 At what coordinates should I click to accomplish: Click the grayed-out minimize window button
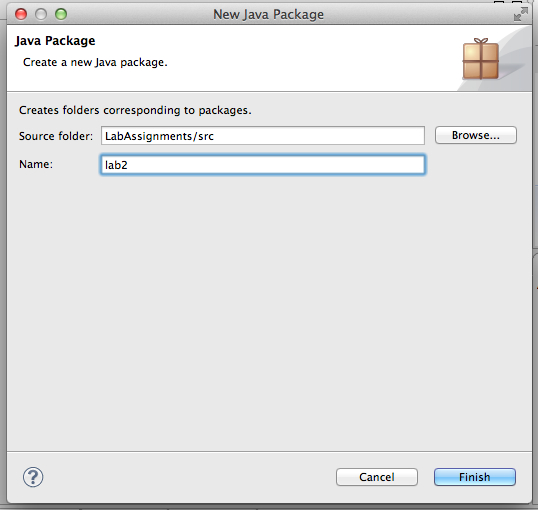coord(41,14)
